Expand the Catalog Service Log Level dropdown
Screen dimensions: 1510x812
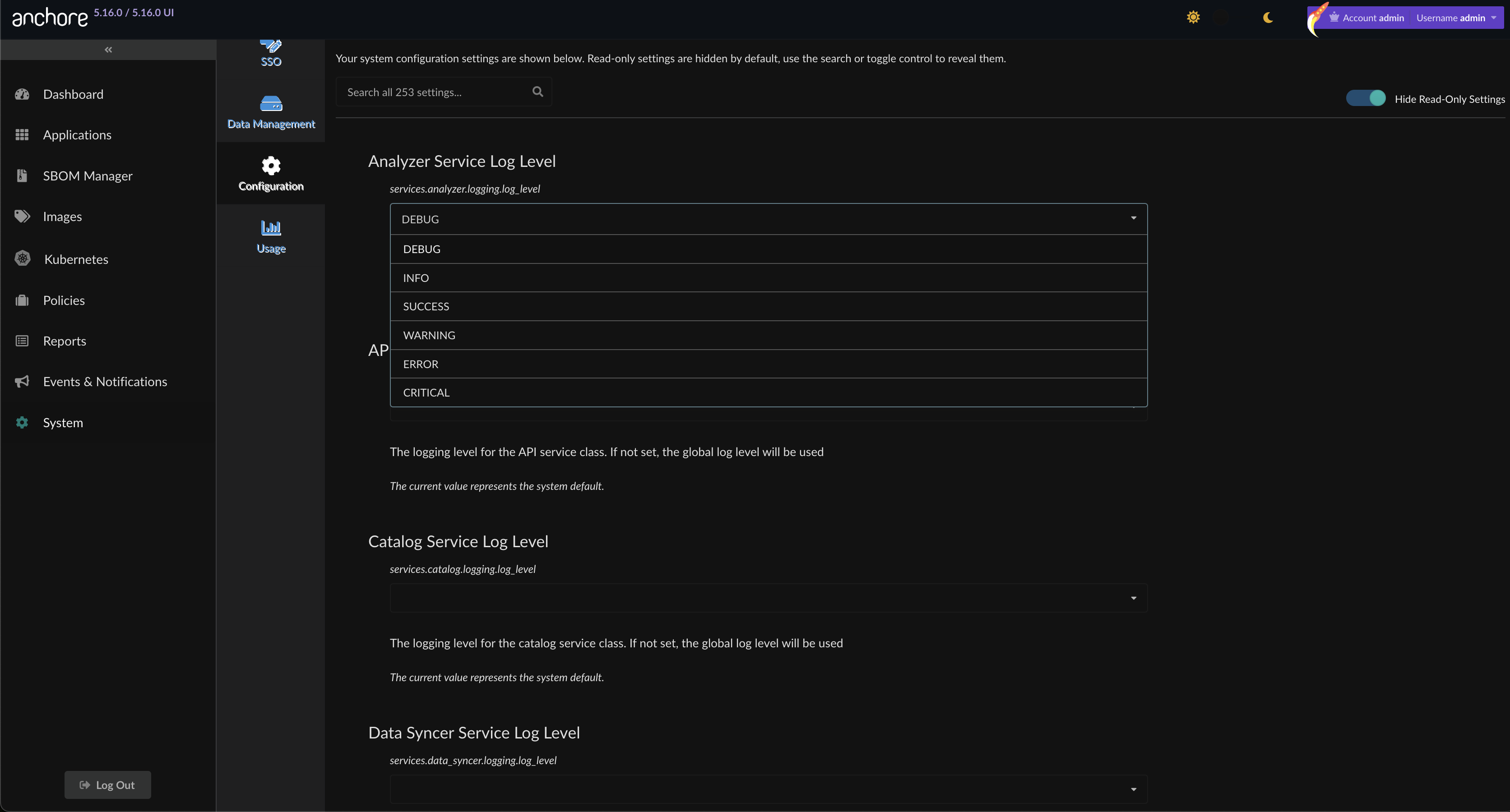pyautogui.click(x=768, y=598)
